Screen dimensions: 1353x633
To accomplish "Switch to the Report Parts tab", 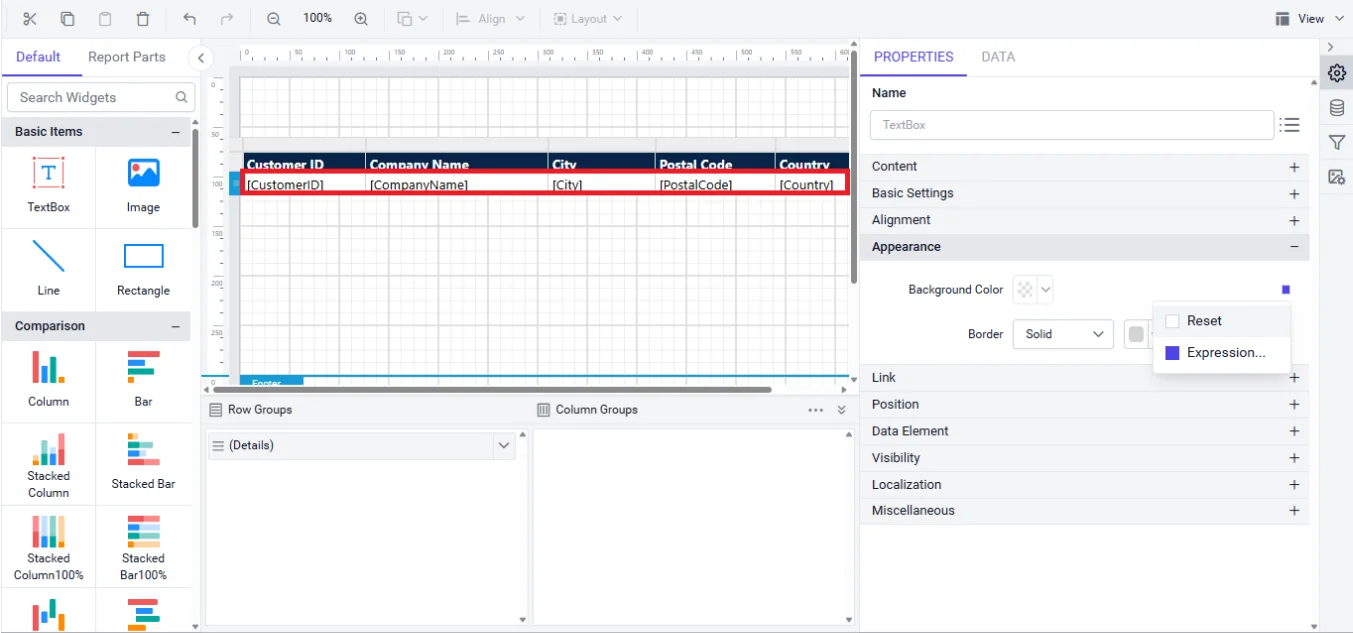I will click(x=127, y=57).
